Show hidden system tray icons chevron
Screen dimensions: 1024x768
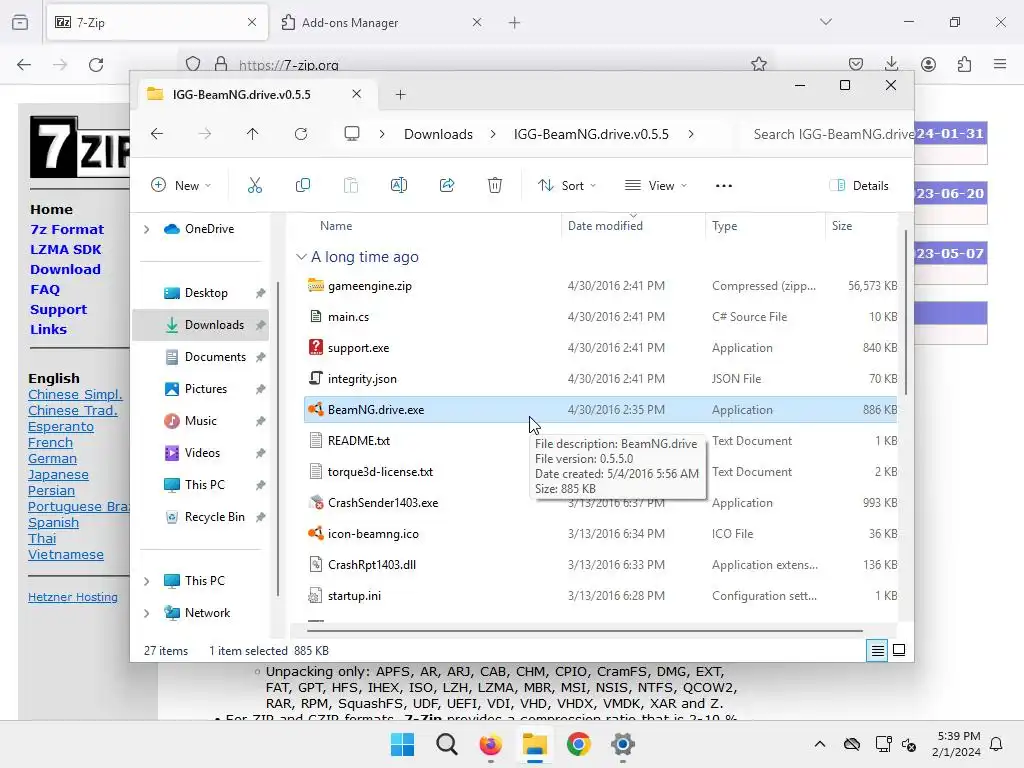point(820,744)
